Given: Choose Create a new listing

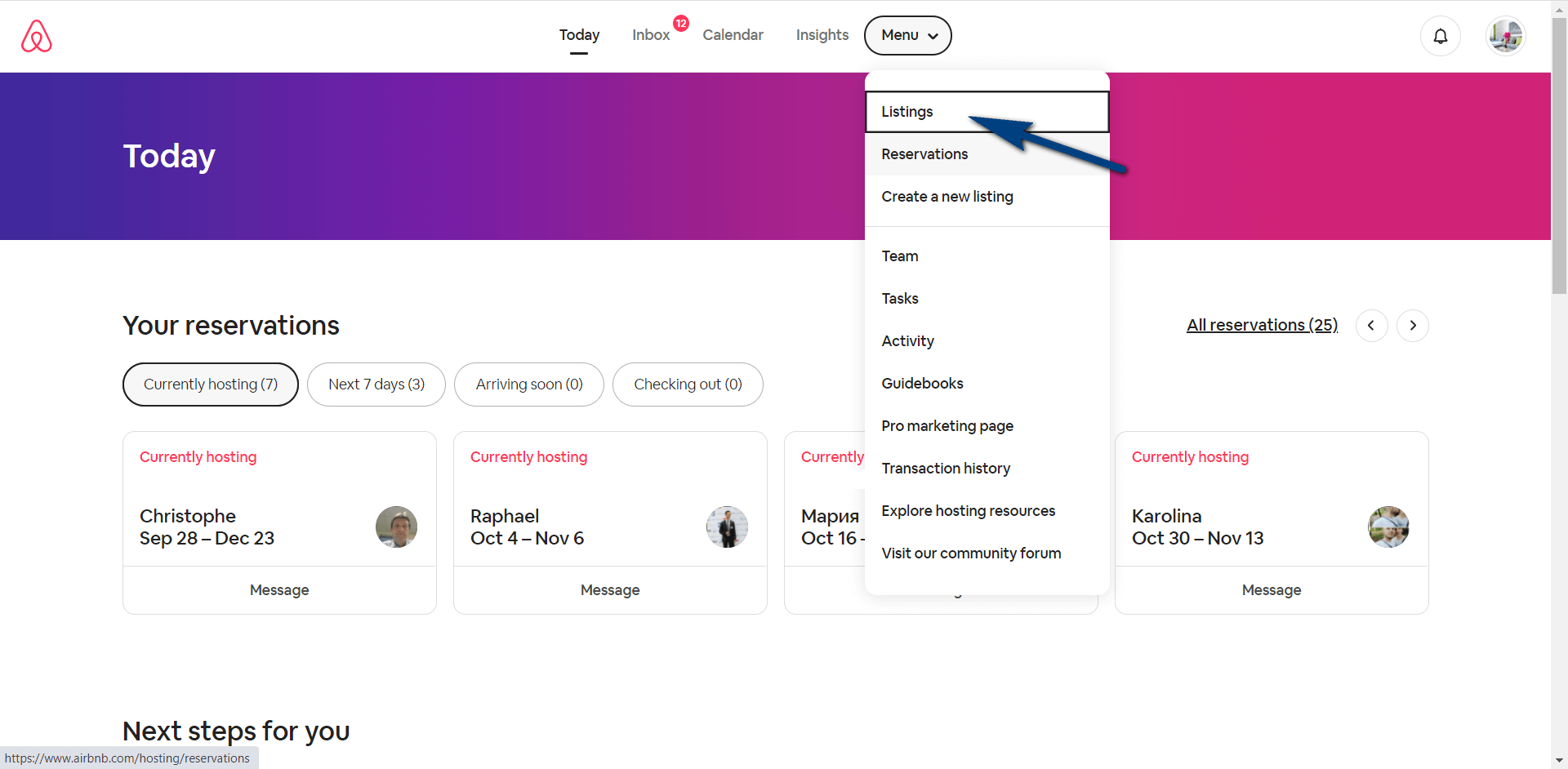Looking at the screenshot, I should [987, 197].
